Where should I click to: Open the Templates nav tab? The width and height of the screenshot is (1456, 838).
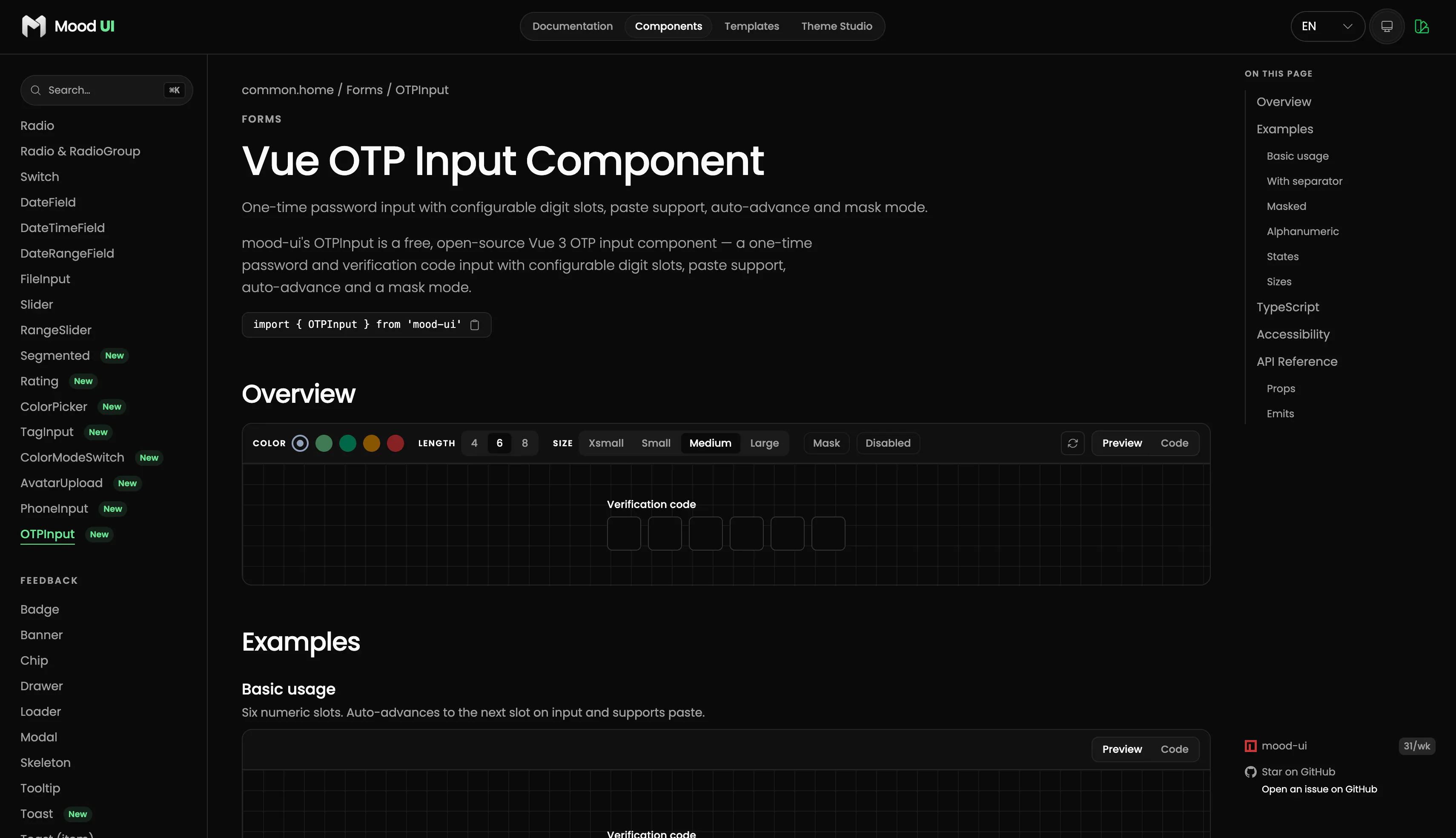751,26
